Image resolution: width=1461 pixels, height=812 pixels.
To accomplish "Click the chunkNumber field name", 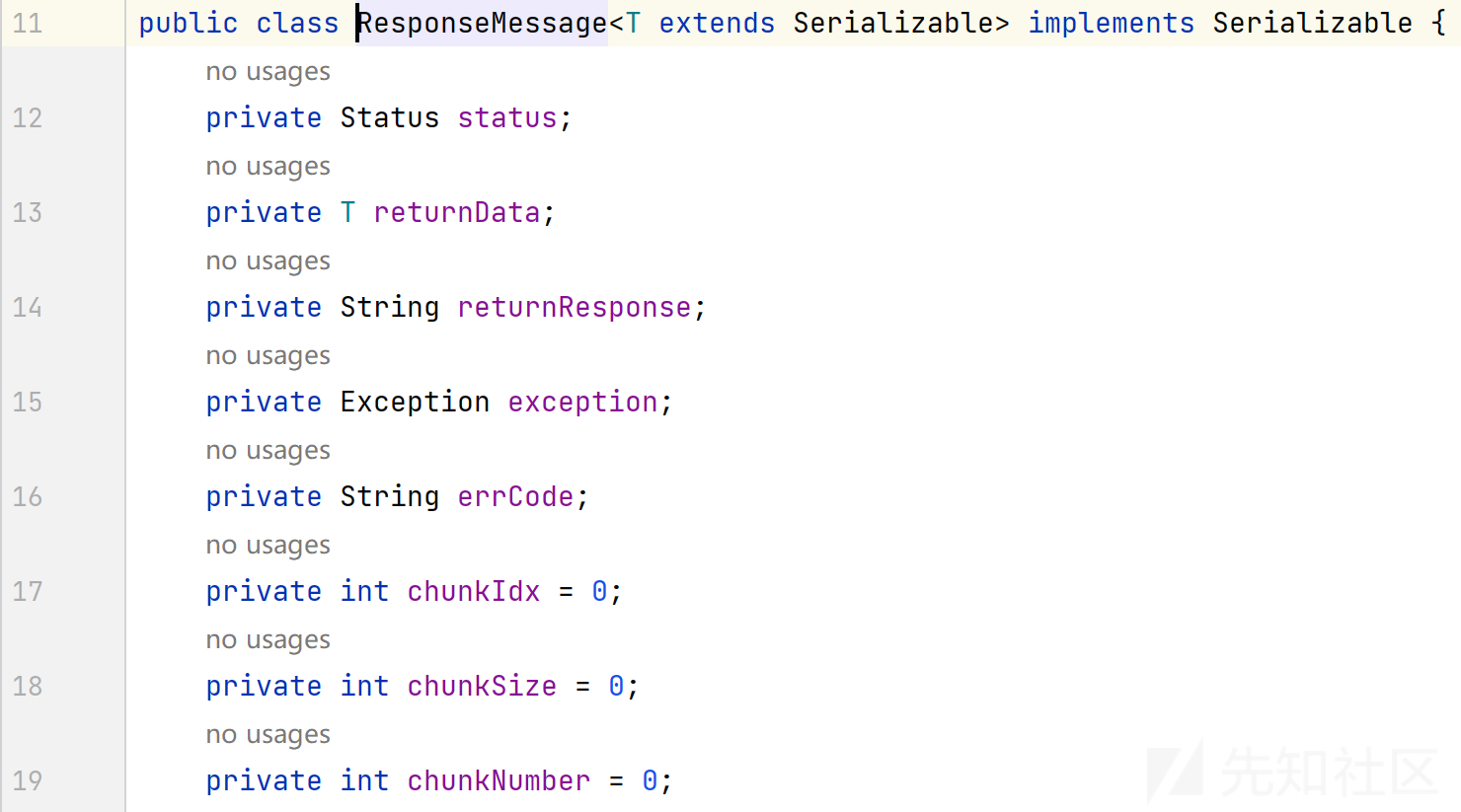I will pos(499,781).
